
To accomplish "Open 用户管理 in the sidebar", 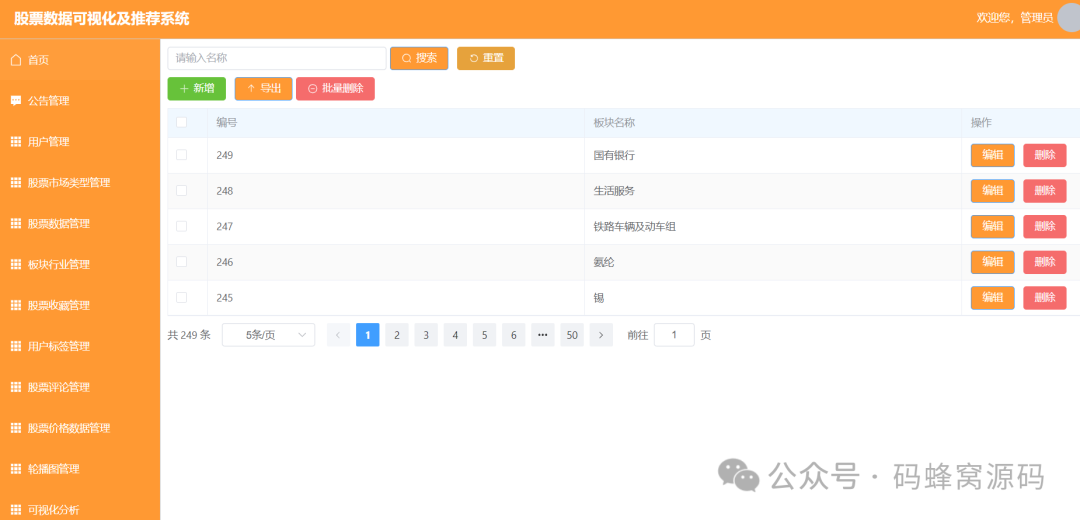I will coord(80,142).
